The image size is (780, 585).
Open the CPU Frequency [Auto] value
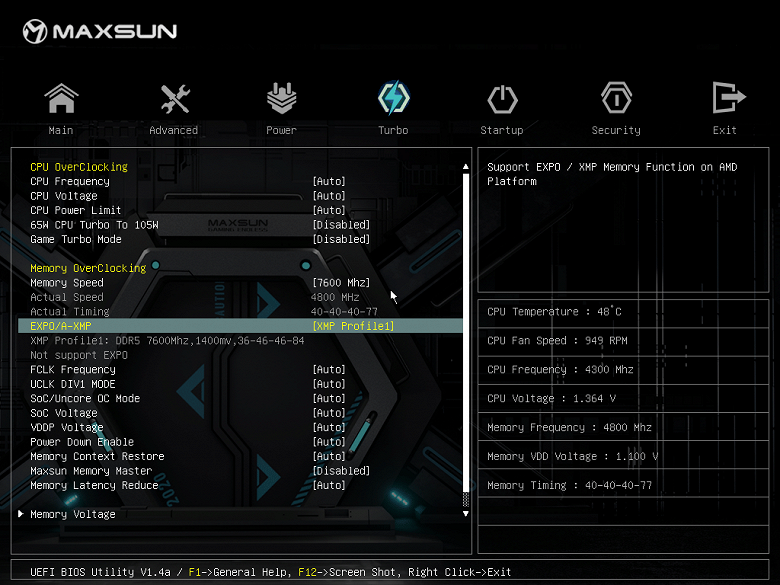point(329,182)
